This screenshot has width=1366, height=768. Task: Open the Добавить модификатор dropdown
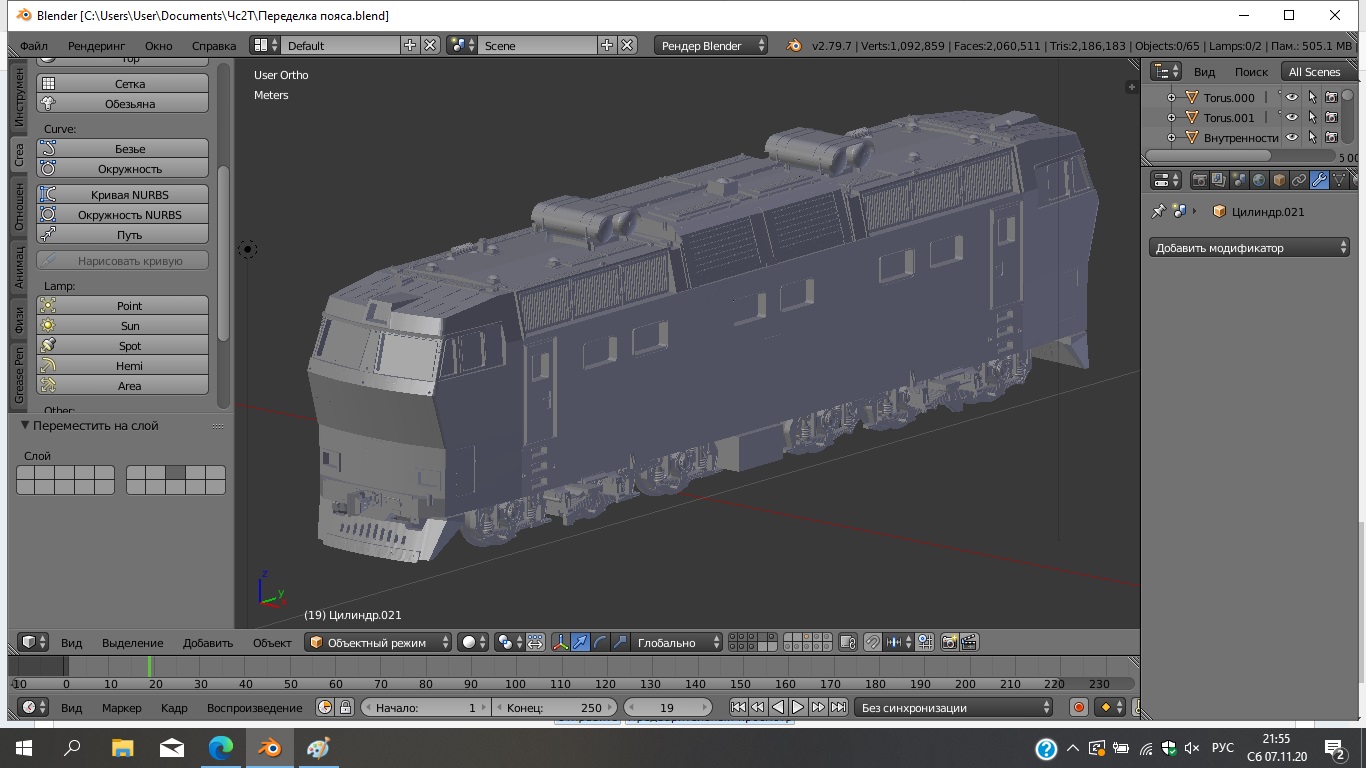[x=1249, y=247]
